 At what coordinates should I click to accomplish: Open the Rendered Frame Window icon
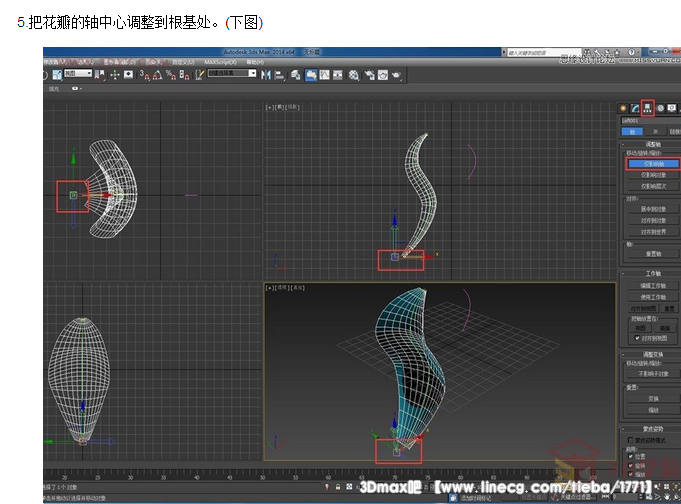pyautogui.click(x=383, y=75)
